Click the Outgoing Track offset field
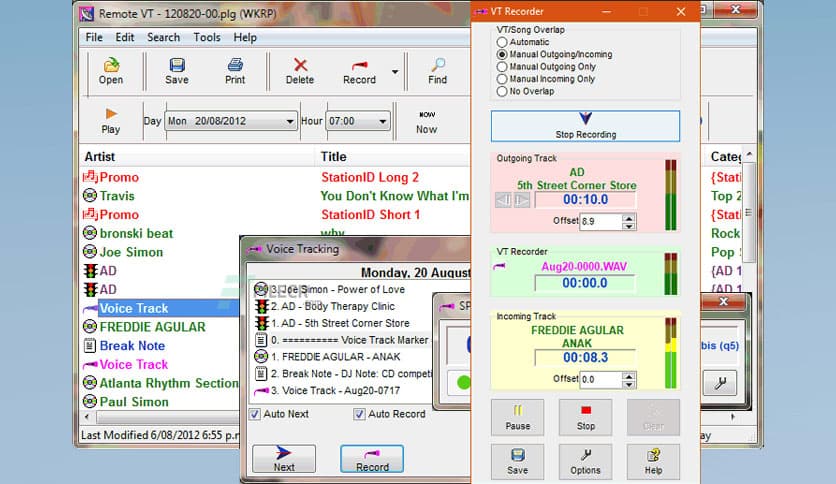The height and width of the screenshot is (484, 836). (x=601, y=221)
